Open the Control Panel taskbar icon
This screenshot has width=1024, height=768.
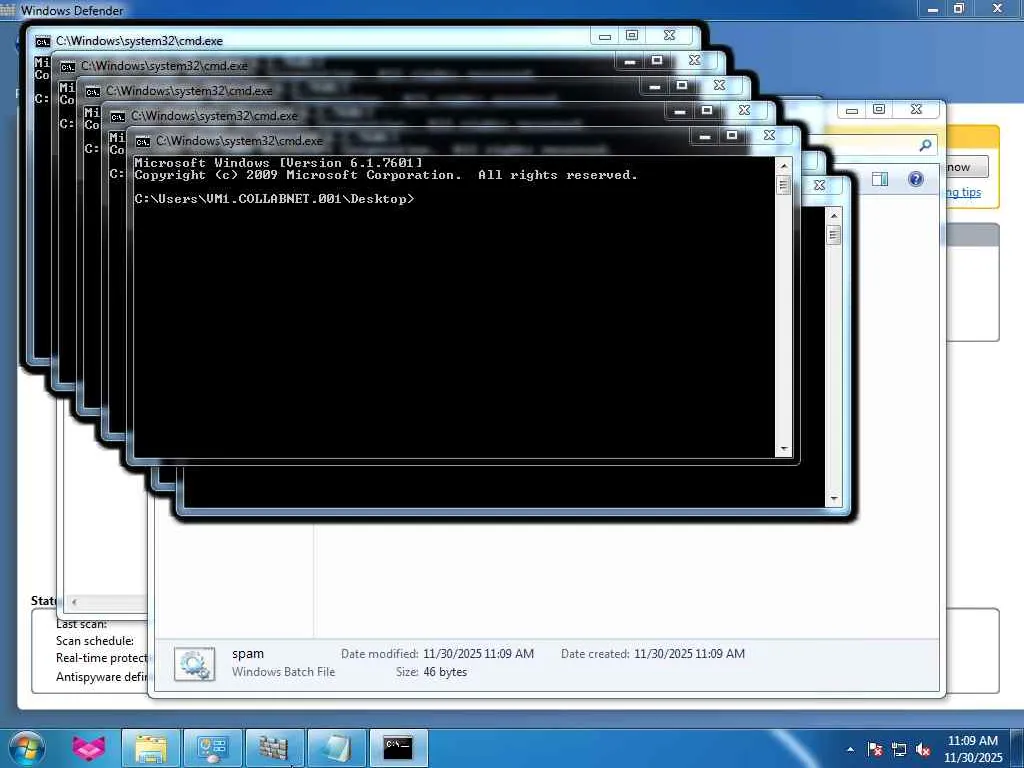213,748
